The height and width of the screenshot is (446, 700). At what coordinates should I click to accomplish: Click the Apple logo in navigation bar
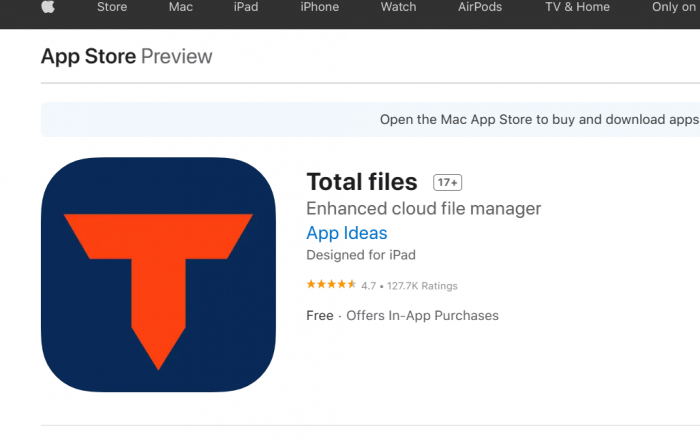pos(48,7)
